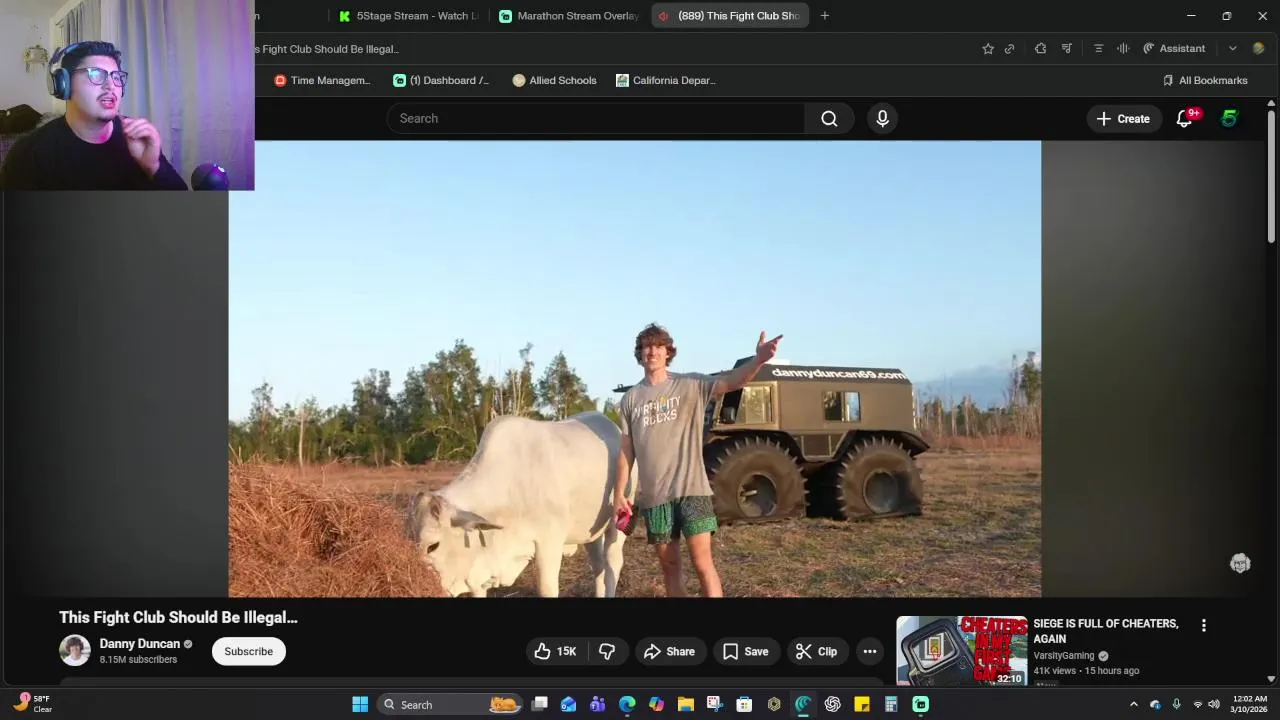
Task: Open the browser profile avatar
Action: point(1258,48)
